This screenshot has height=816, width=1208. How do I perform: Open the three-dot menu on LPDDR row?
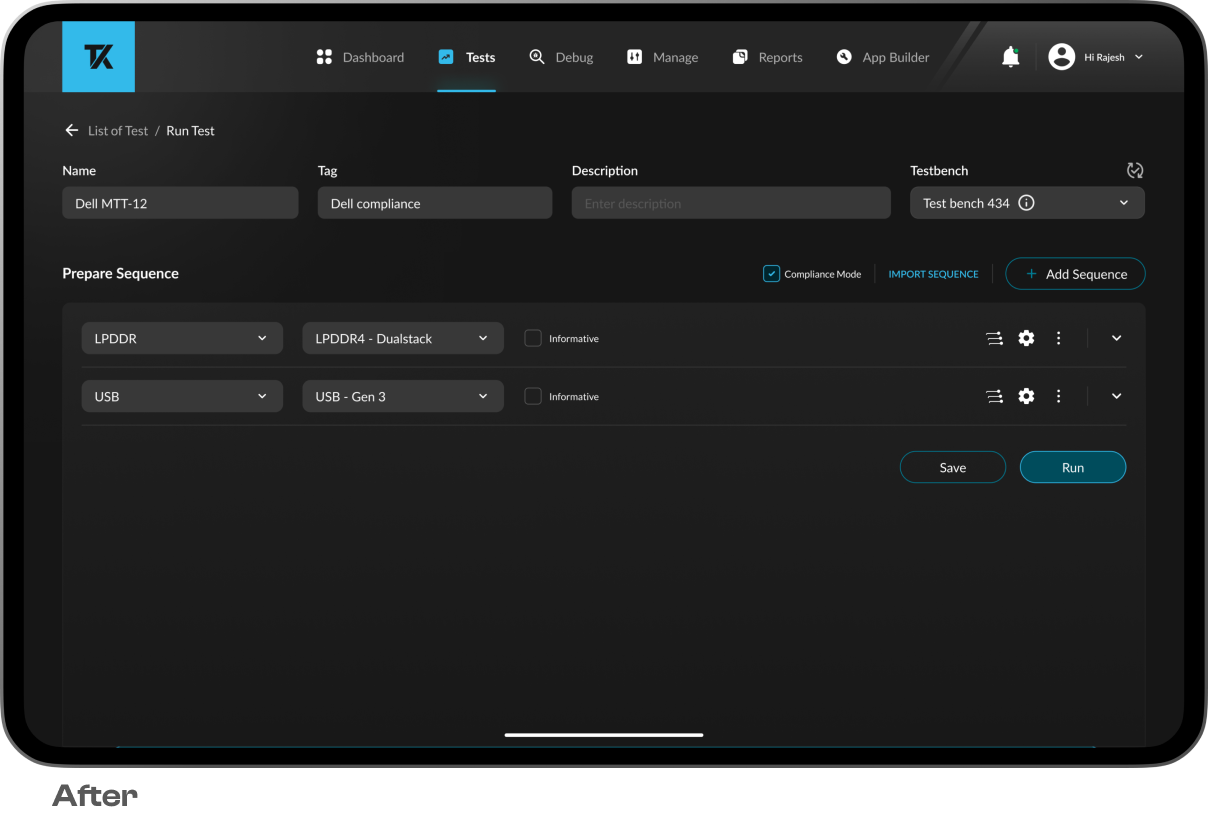pyautogui.click(x=1058, y=338)
